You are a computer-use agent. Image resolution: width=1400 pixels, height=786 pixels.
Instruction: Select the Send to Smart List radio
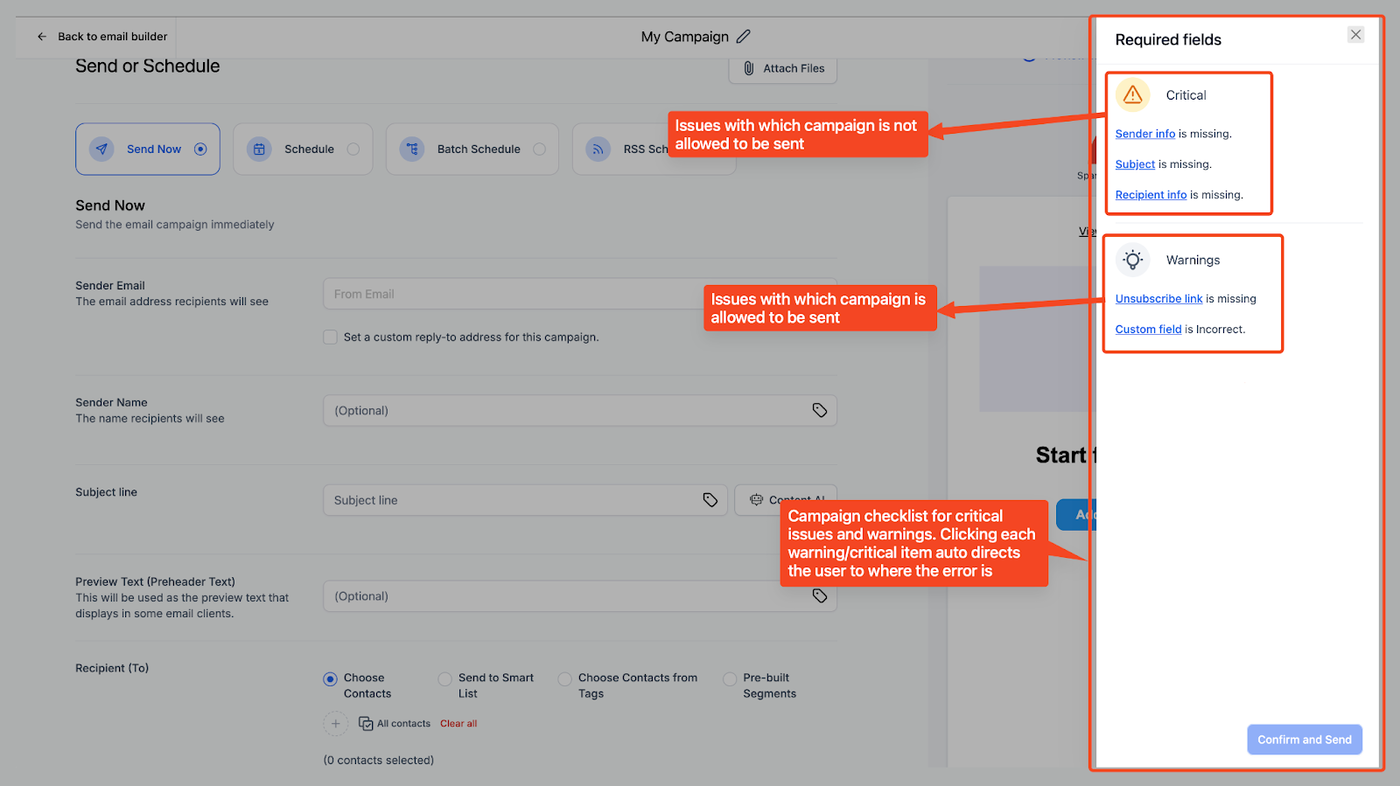point(445,679)
